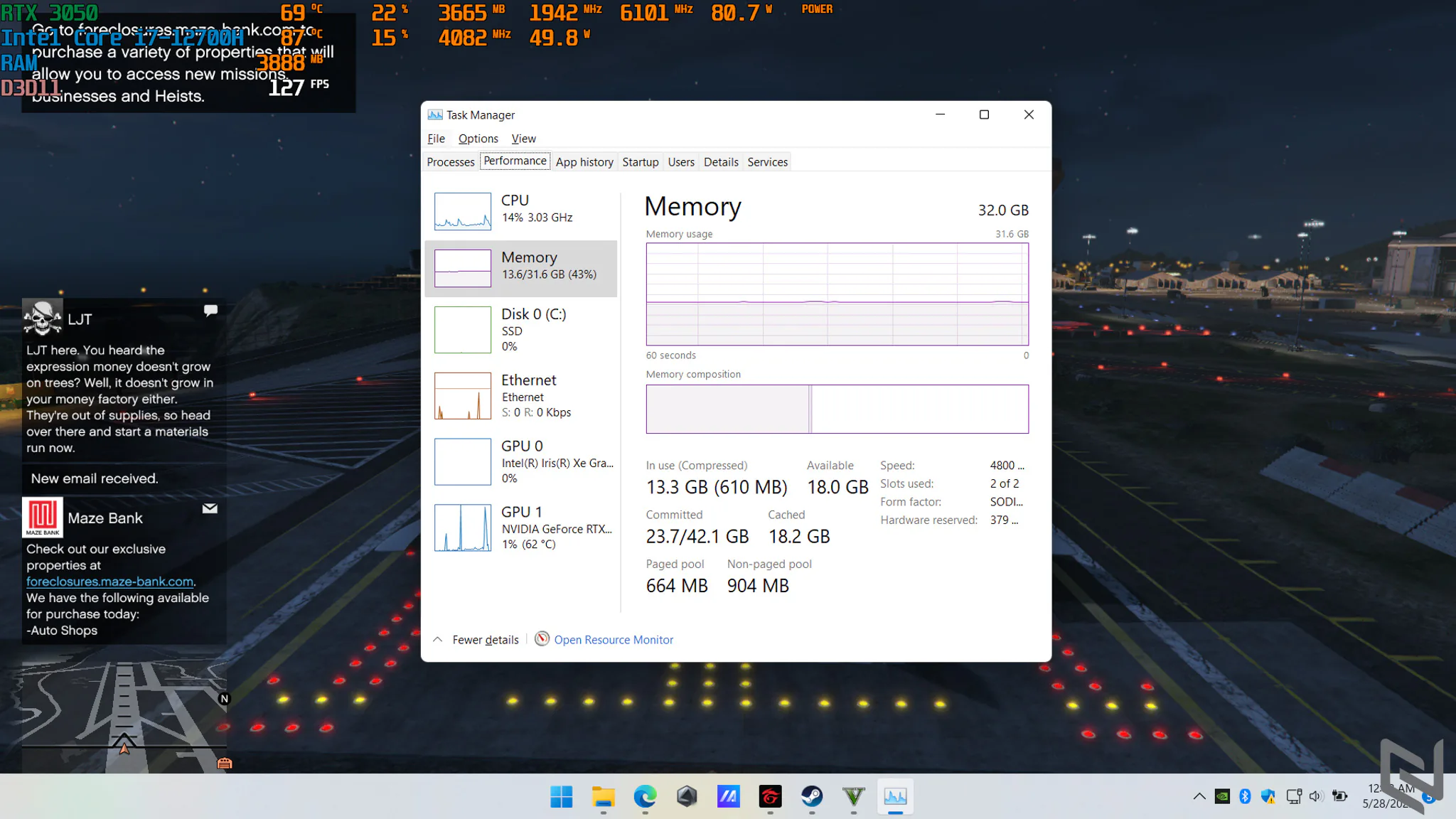
Task: Open File Explorer from the taskbar
Action: (603, 796)
